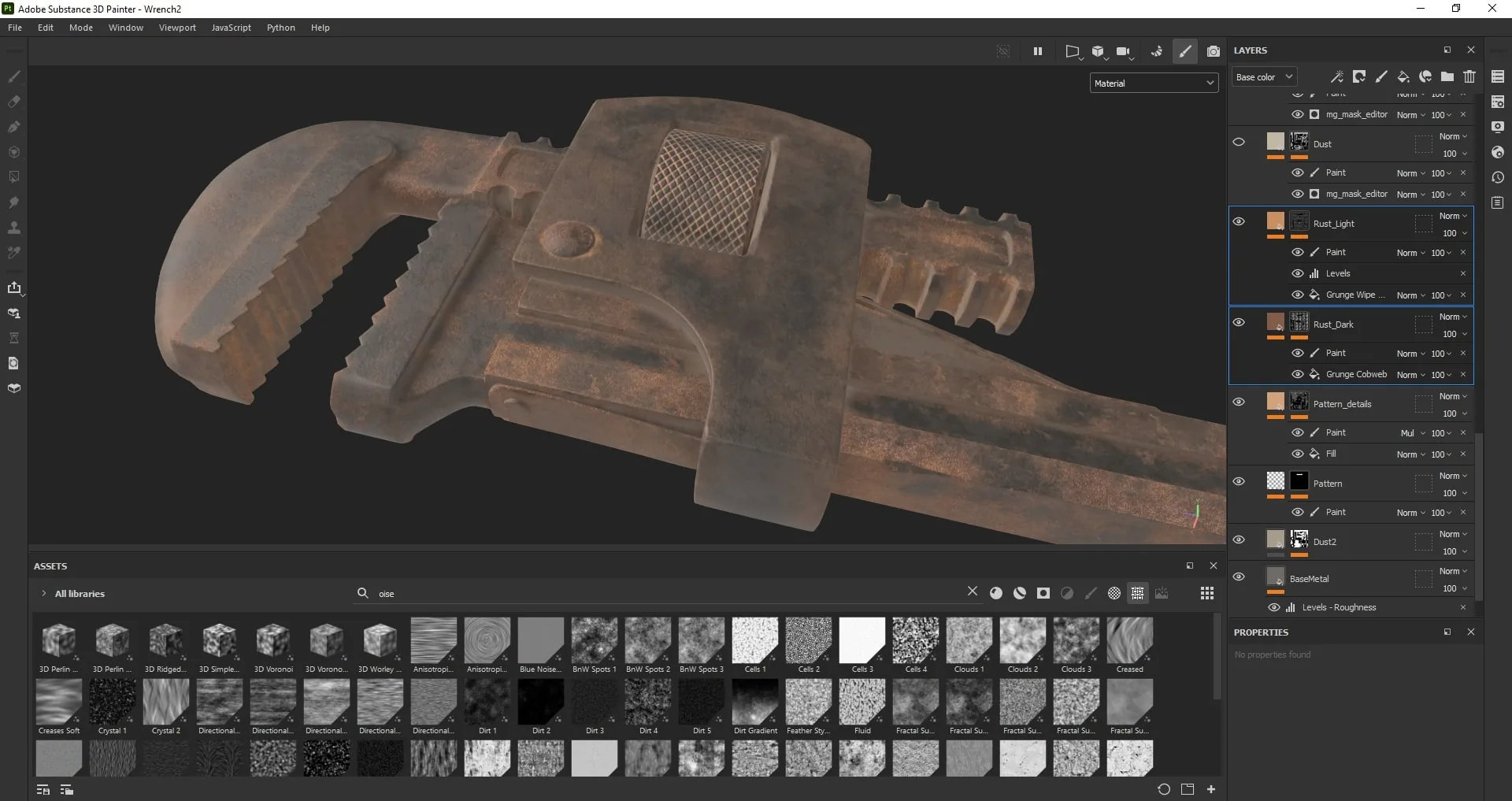Click the Rust_Light layer color swatch
This screenshot has height=801, width=1512.
[1275, 221]
